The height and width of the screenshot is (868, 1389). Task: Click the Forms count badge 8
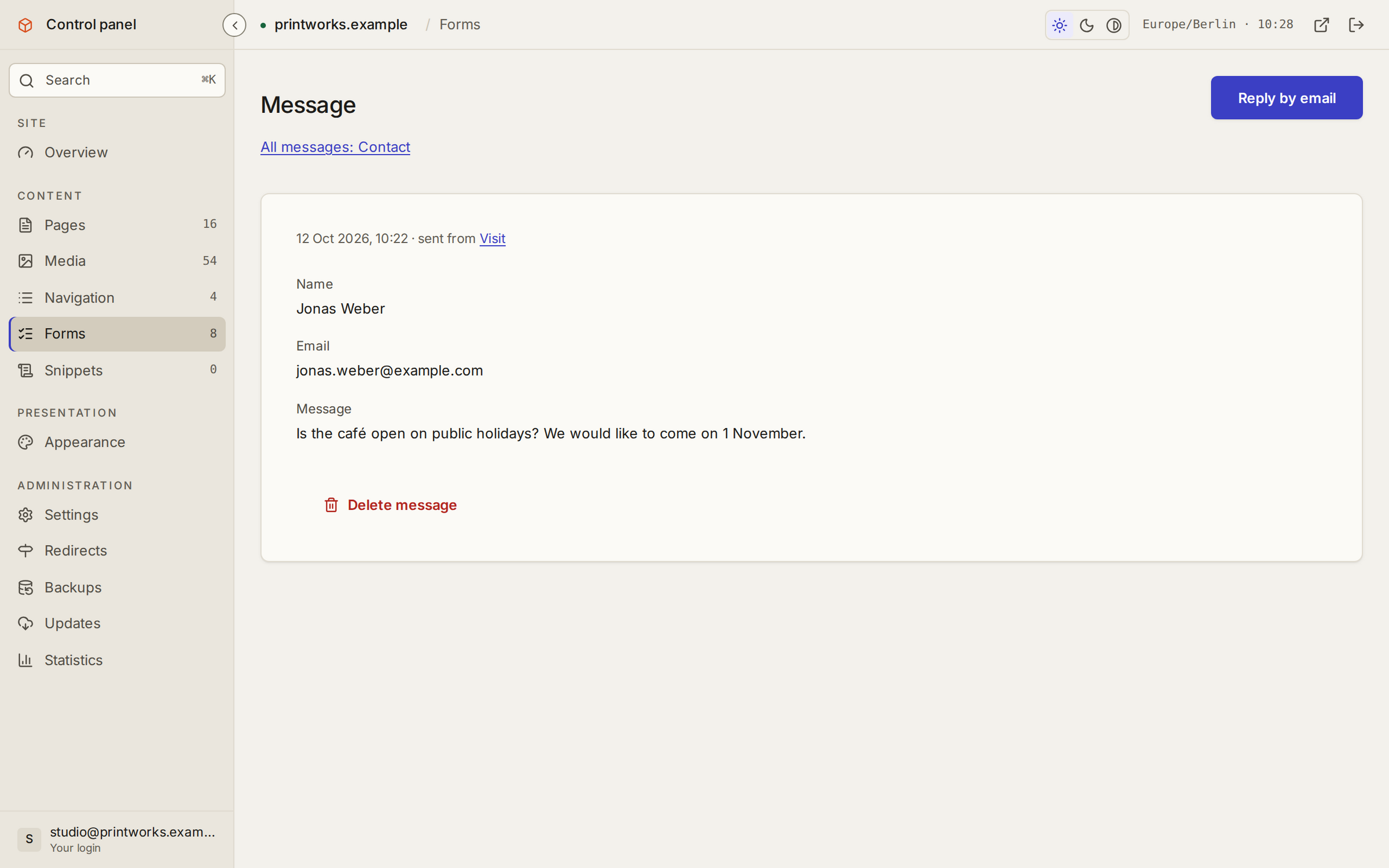pos(213,333)
